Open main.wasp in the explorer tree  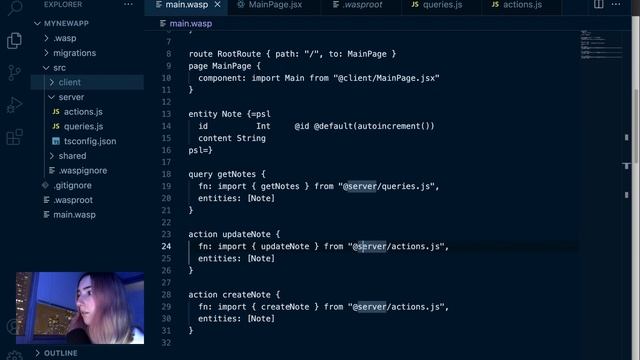[74, 214]
